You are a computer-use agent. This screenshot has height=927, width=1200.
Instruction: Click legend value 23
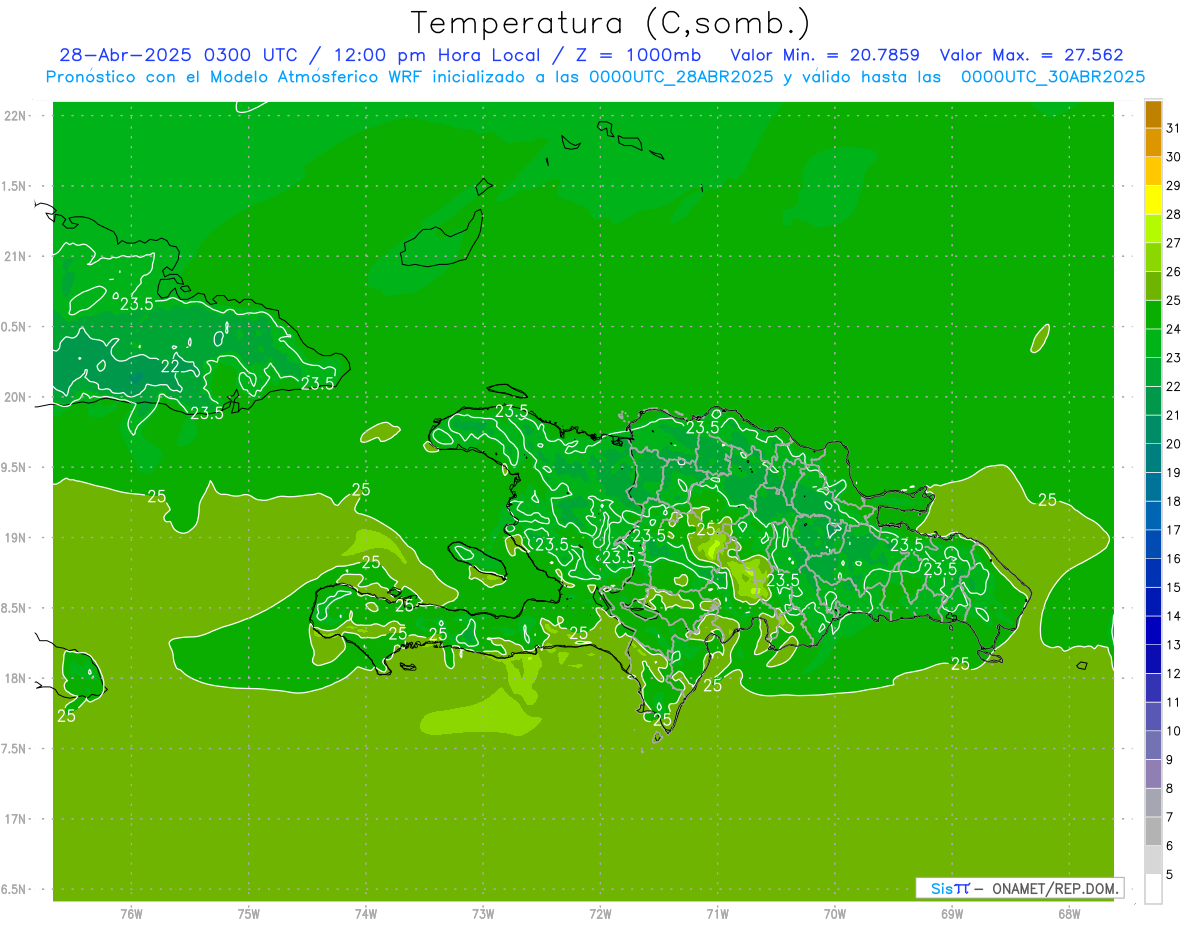(x=1173, y=358)
